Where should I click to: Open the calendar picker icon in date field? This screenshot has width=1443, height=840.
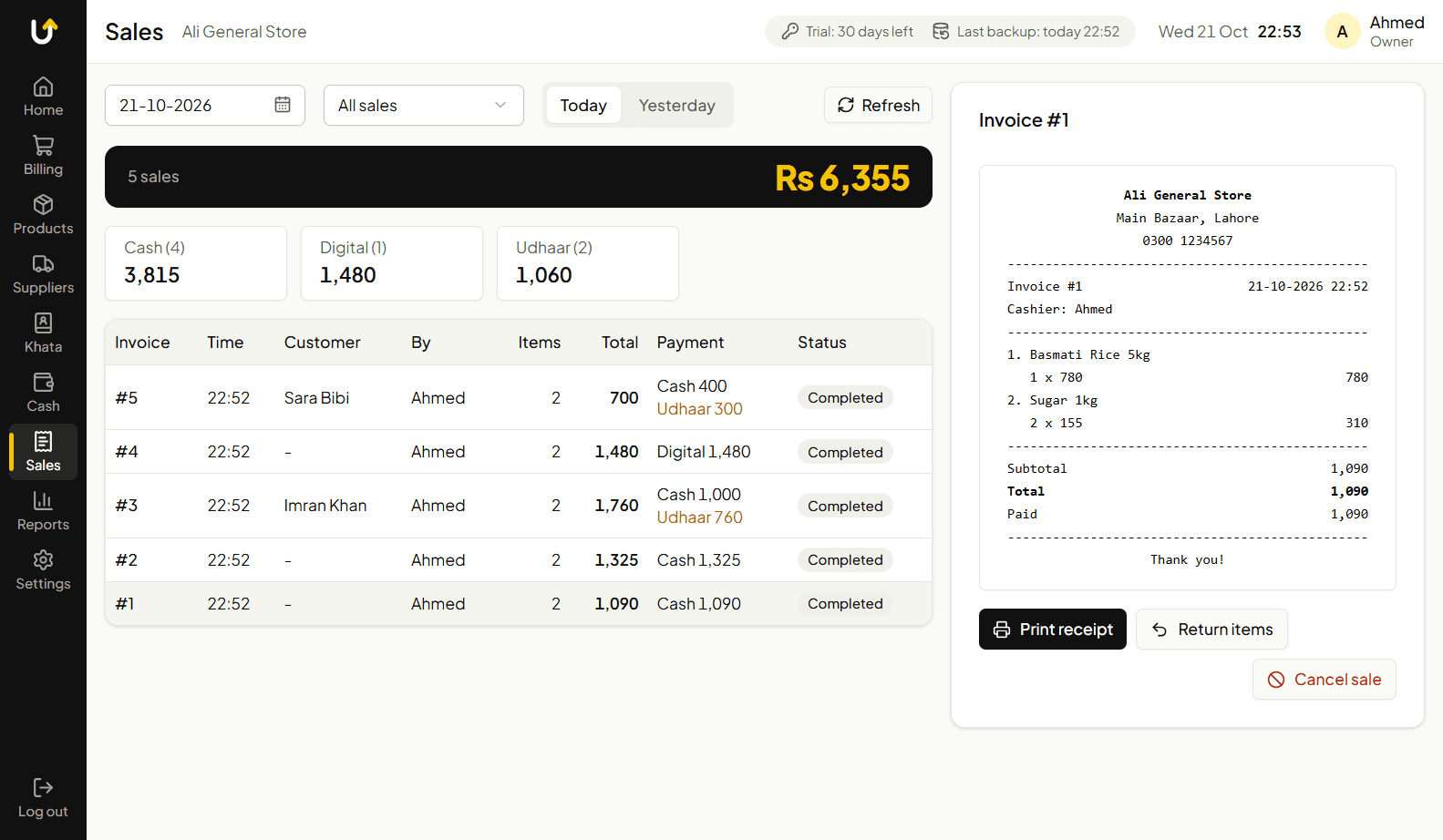(x=283, y=105)
